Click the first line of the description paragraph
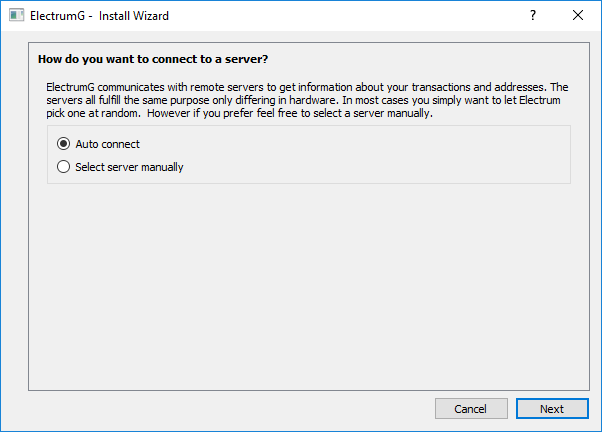 (x=300, y=87)
